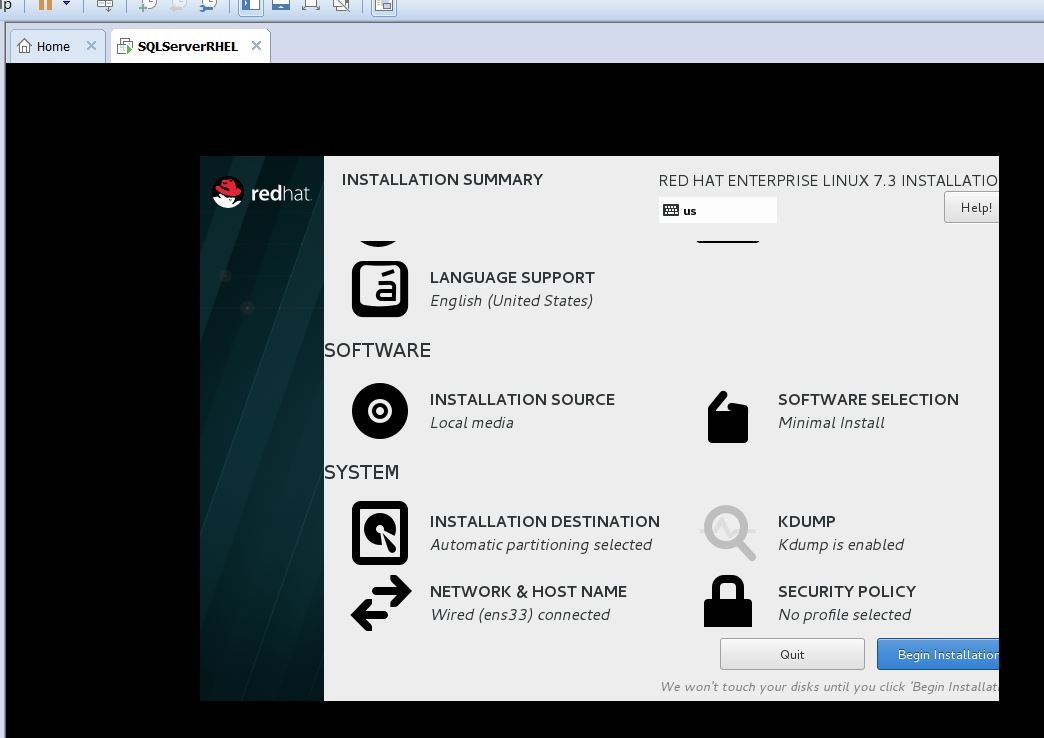Close the Home tab
1044x738 pixels.
pyautogui.click(x=91, y=45)
